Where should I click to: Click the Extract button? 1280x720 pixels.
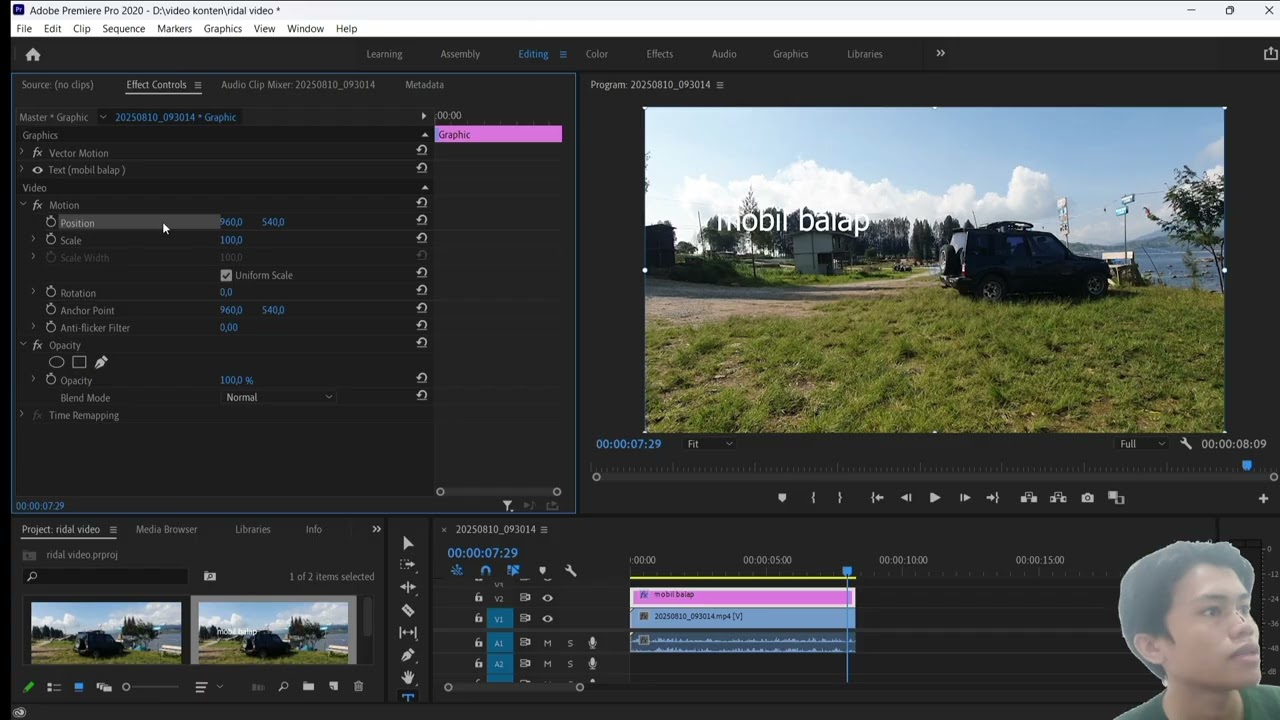(1058, 498)
